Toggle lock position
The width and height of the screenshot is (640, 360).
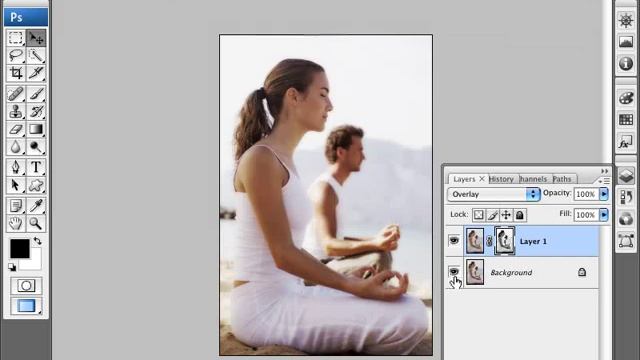pyautogui.click(x=506, y=215)
